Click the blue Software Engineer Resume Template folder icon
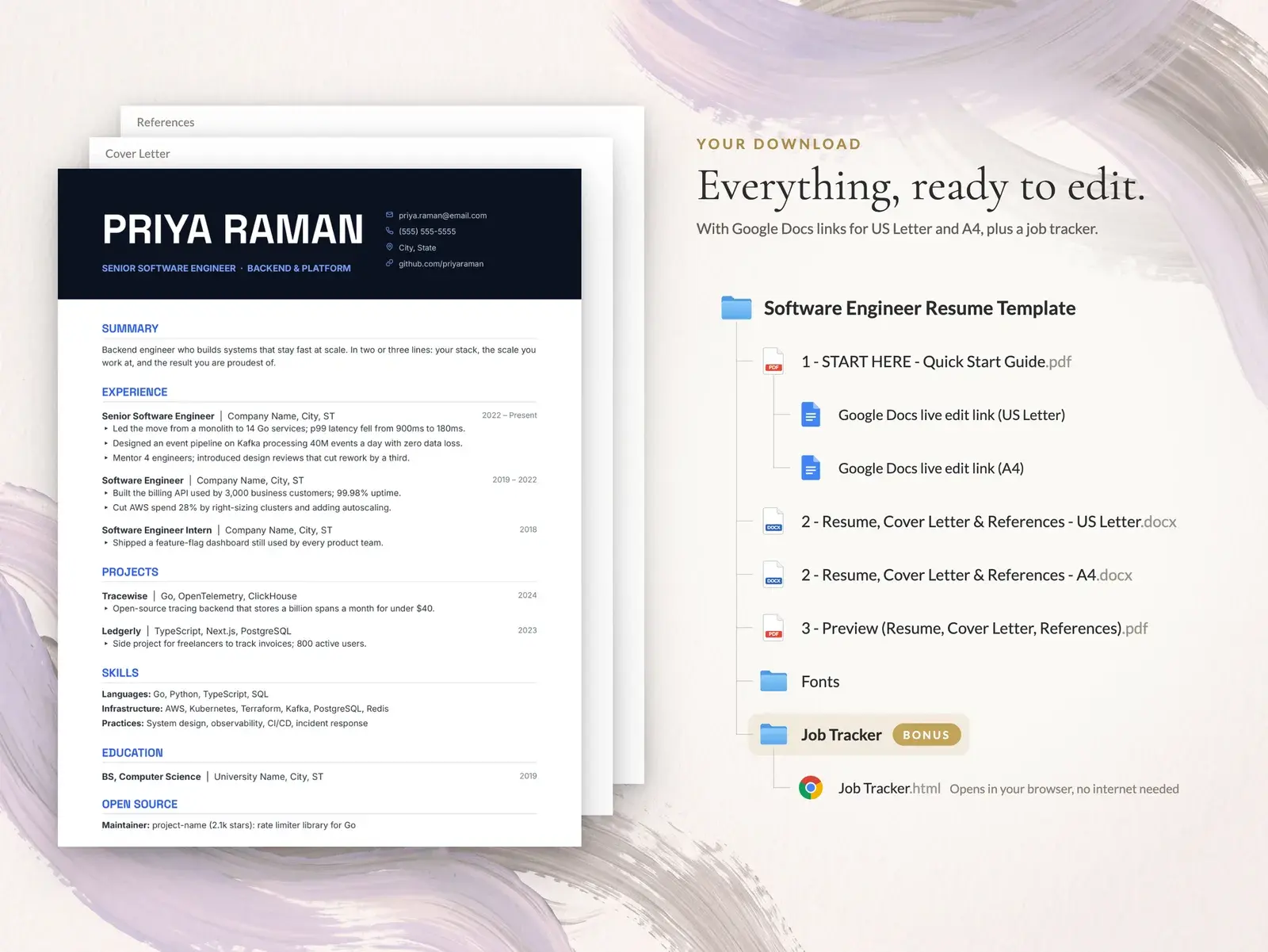This screenshot has height=952, width=1268. pyautogui.click(x=736, y=308)
